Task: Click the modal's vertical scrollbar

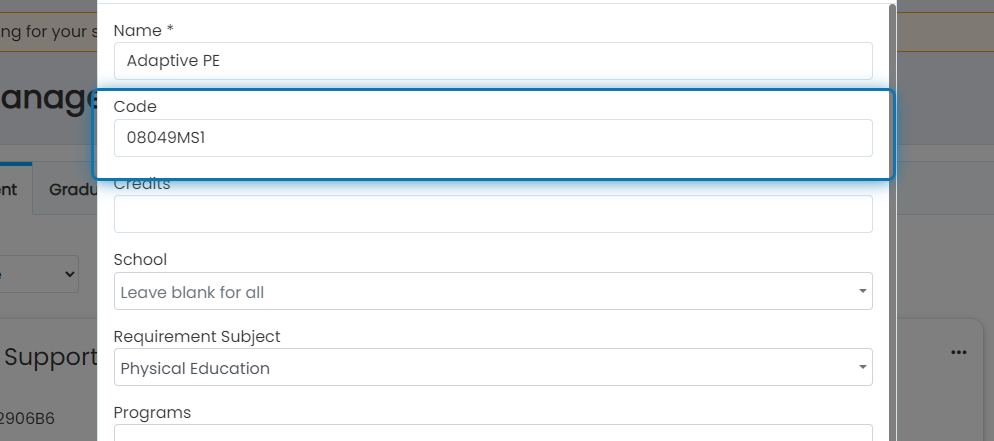Action: point(893,222)
